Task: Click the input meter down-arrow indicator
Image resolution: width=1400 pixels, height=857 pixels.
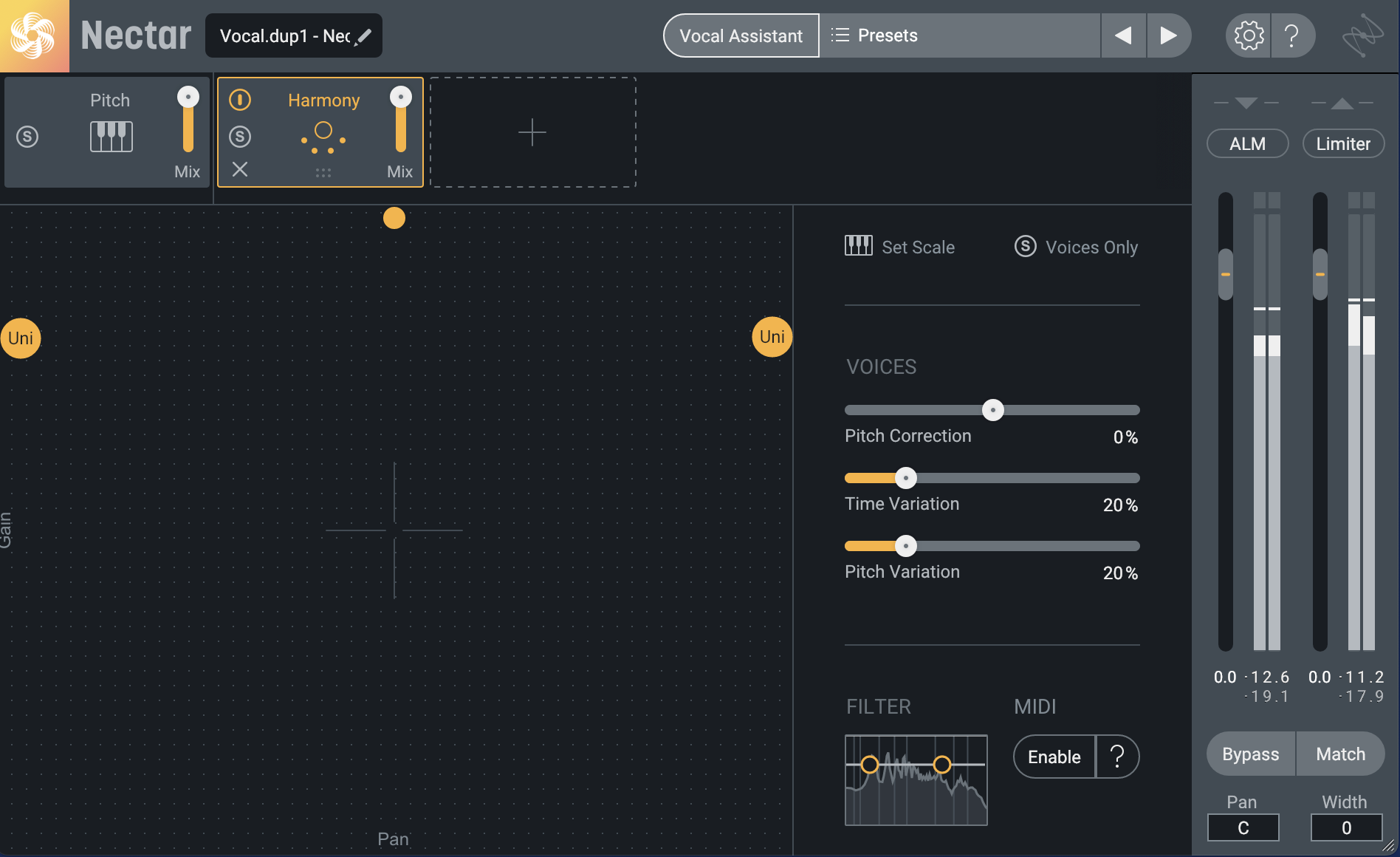Action: tap(1246, 103)
